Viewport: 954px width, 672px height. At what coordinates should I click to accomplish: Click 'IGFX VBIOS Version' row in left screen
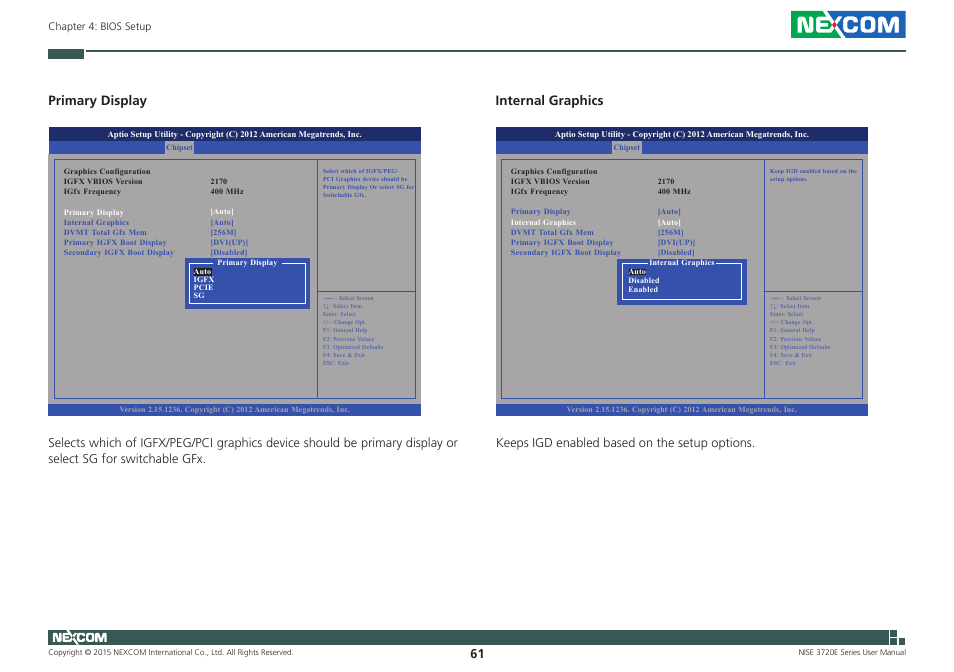click(x=145, y=181)
